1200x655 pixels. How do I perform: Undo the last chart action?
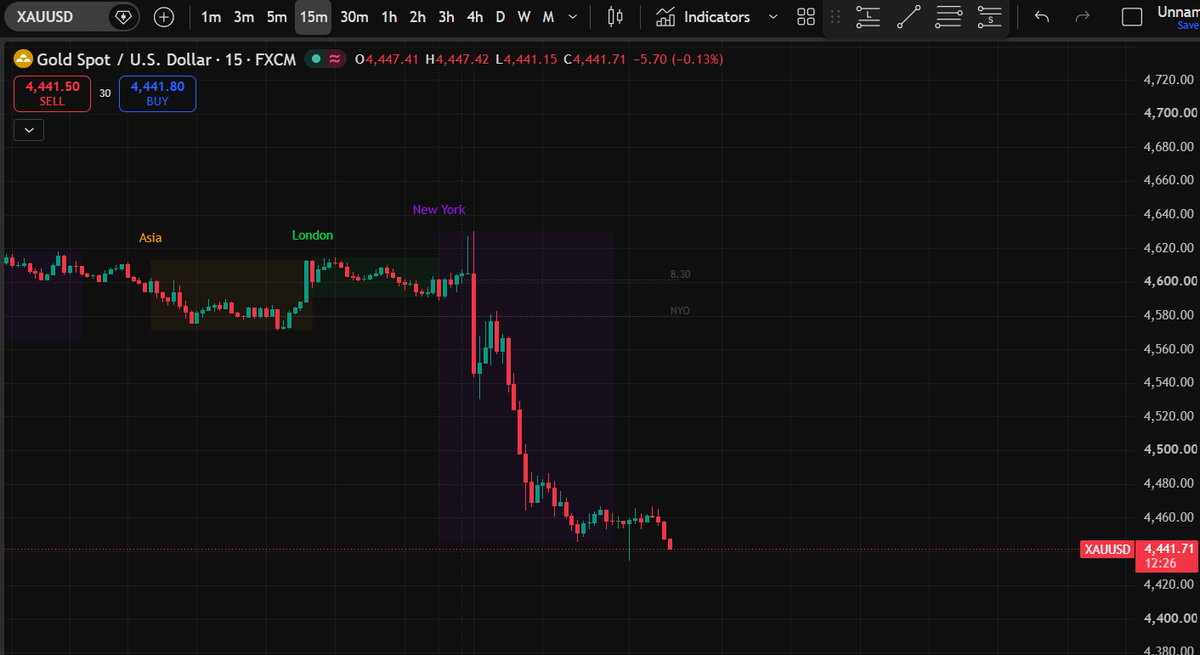click(1042, 17)
